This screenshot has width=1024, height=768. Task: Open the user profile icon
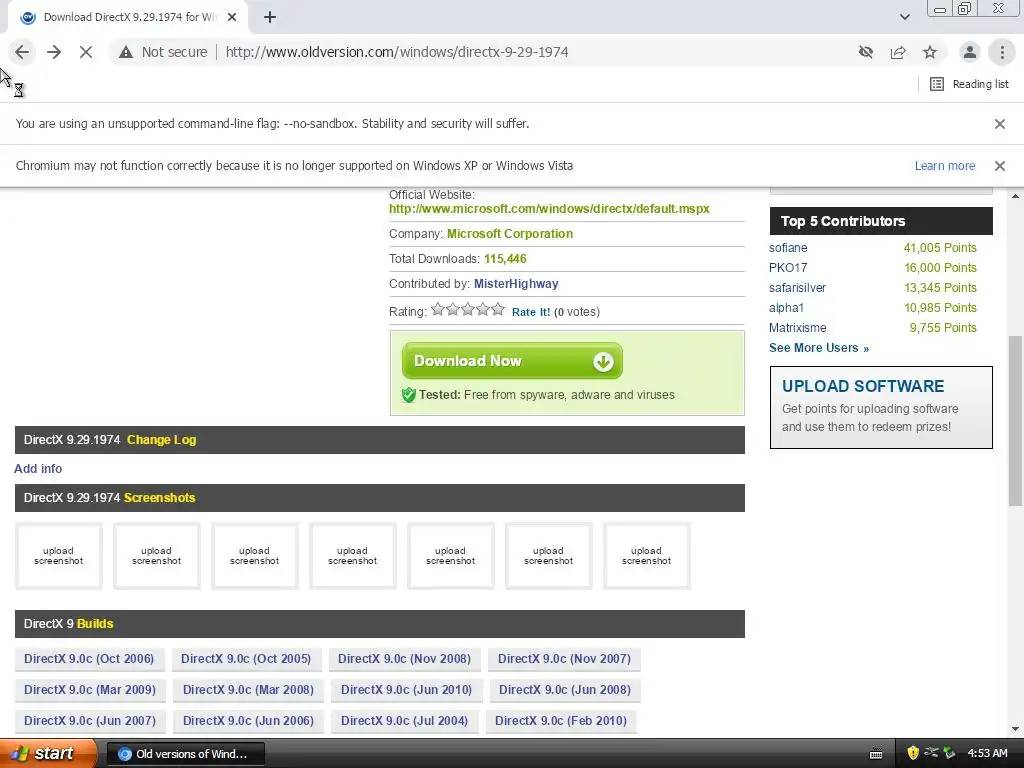coord(970,52)
